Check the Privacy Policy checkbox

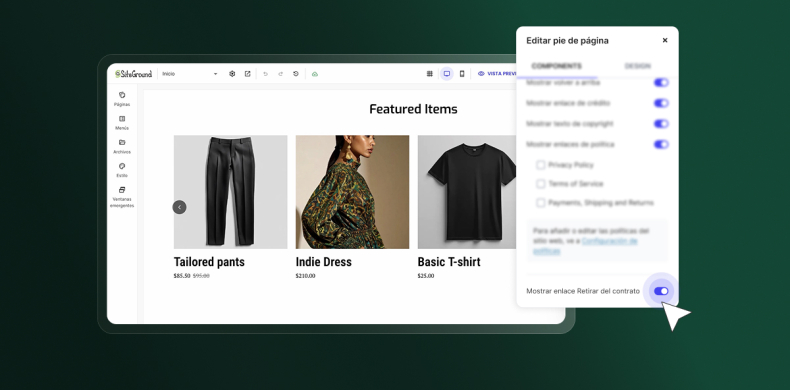[541, 165]
